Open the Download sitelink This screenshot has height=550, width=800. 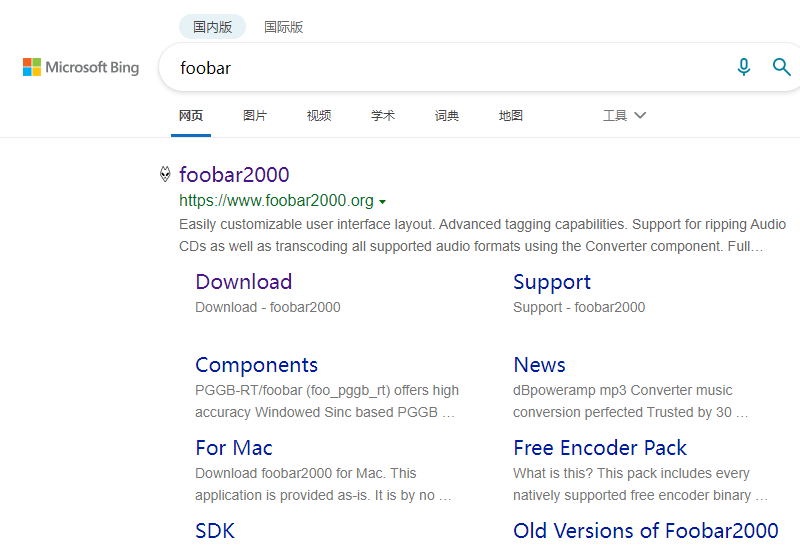[243, 282]
